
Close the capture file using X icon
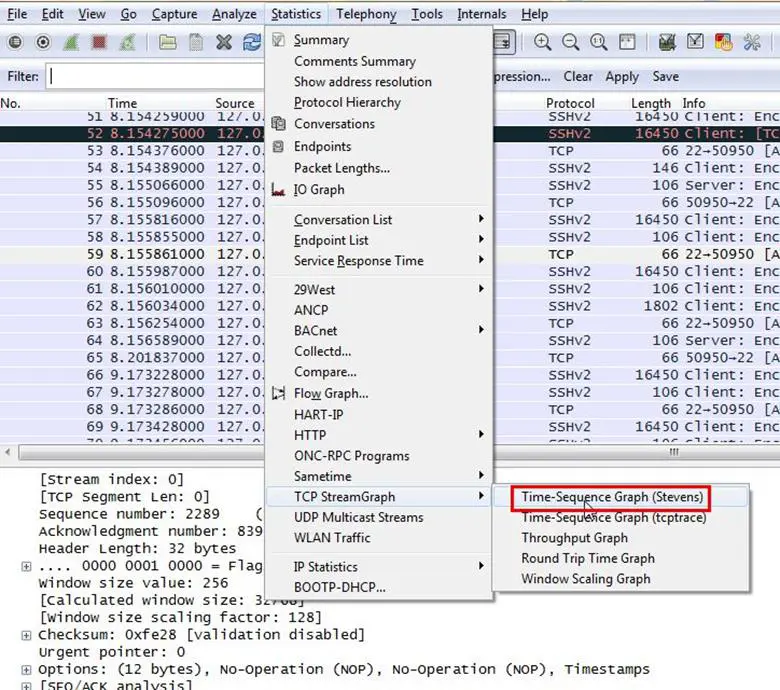[x=224, y=42]
